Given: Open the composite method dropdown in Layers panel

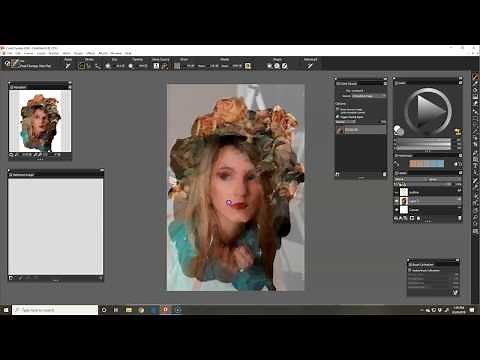Looking at the screenshot, I should (409, 179).
